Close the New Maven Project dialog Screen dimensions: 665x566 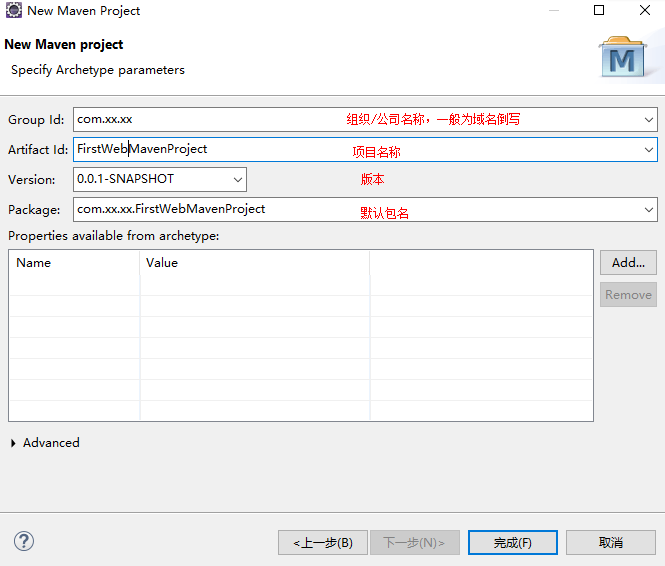click(645, 10)
